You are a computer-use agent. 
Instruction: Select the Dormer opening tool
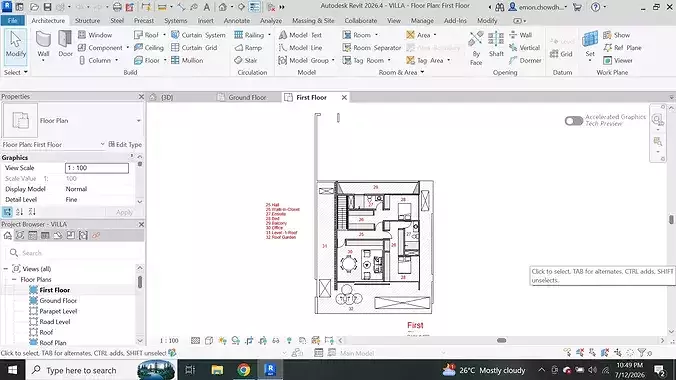525,60
